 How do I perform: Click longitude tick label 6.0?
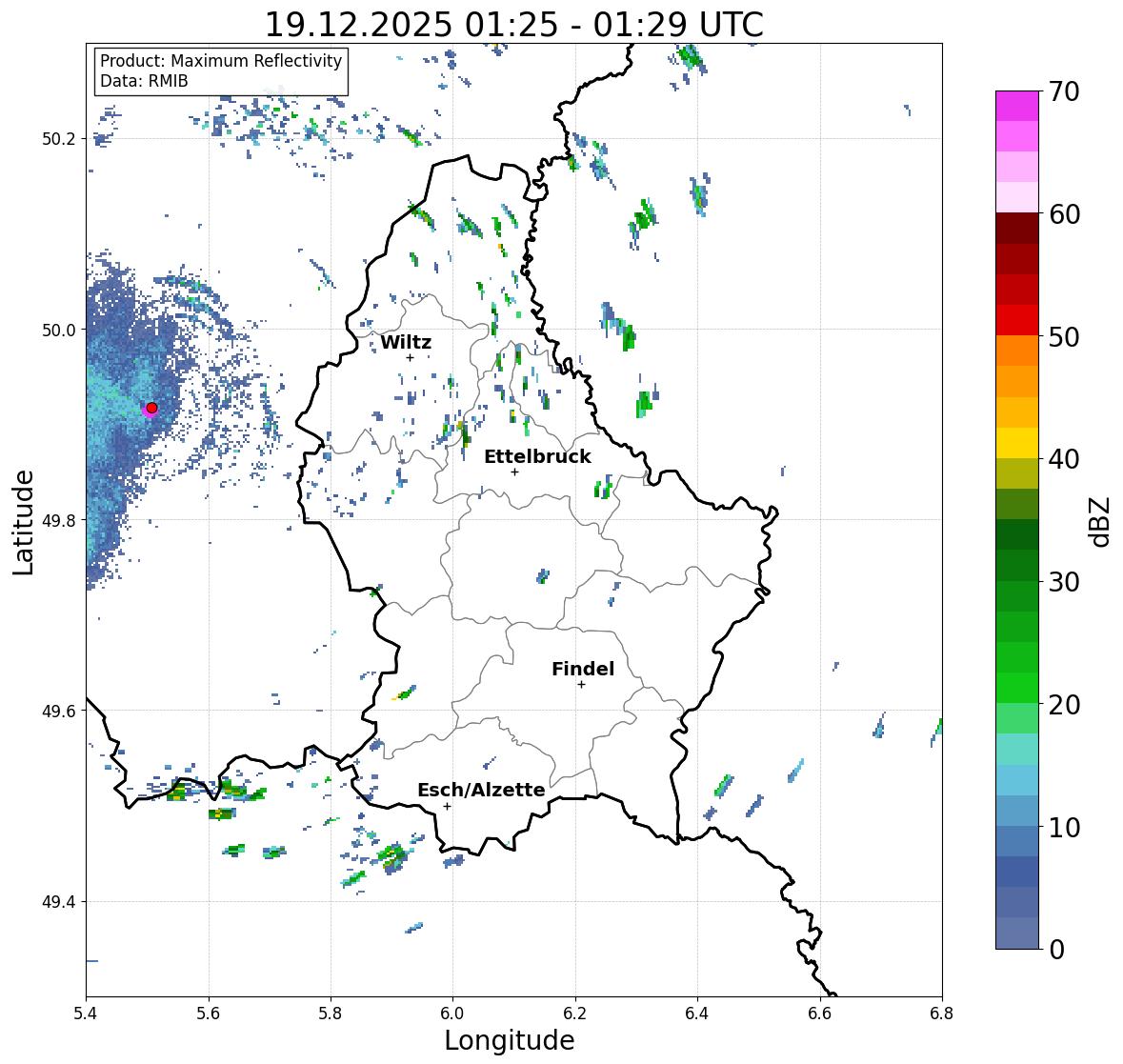click(x=452, y=1013)
